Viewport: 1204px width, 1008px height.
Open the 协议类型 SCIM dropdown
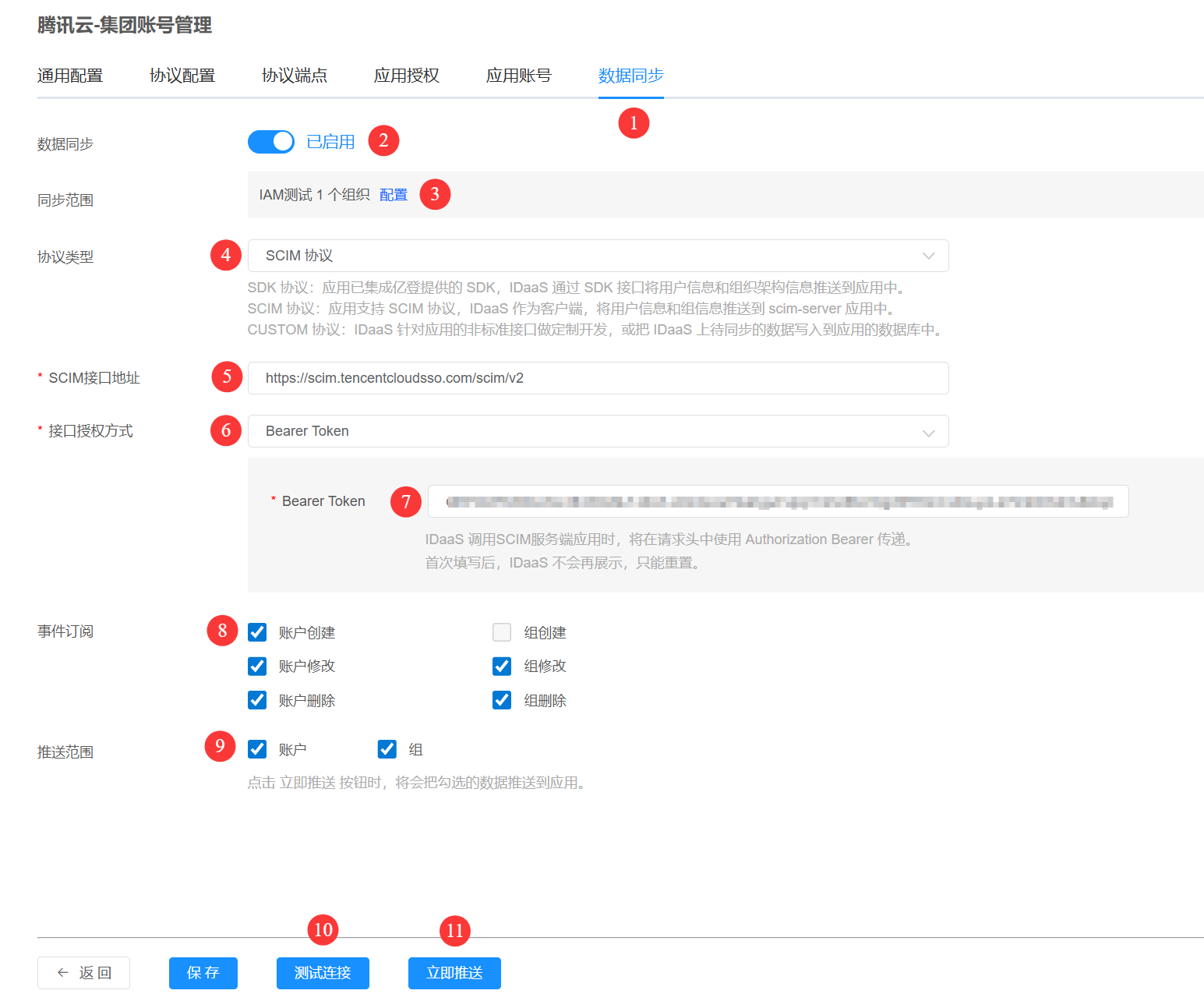pos(598,256)
